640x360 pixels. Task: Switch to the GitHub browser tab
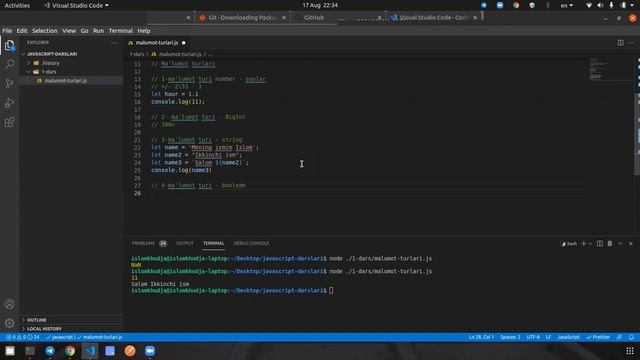(x=314, y=18)
